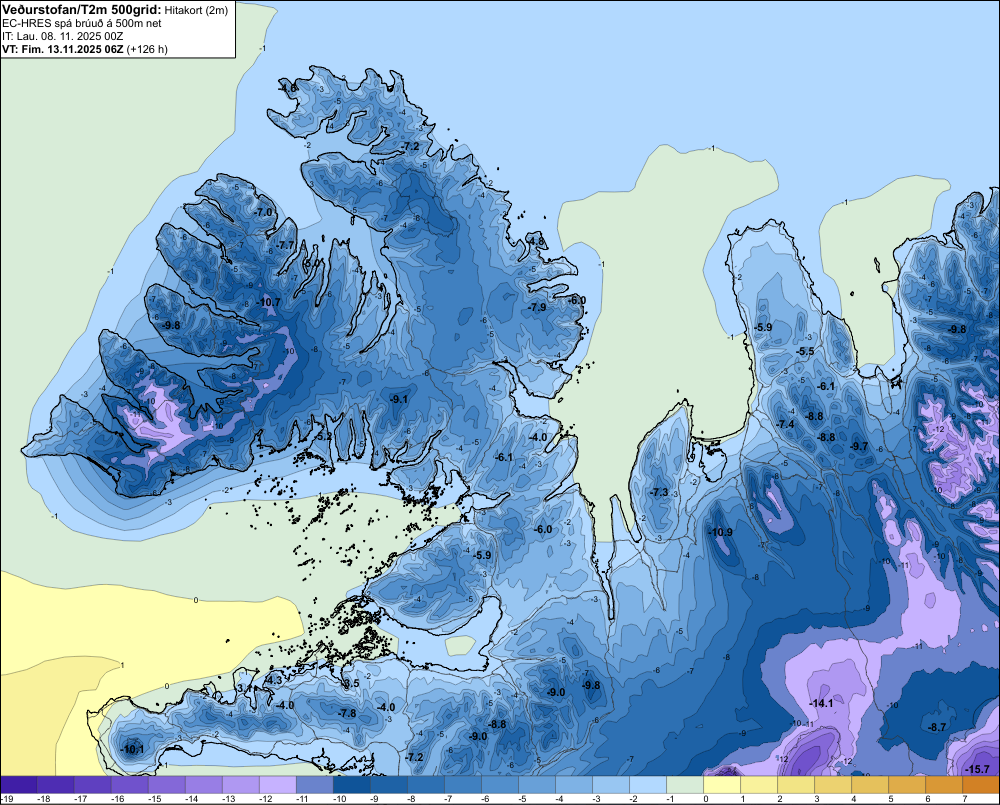Select orange legend swatch between 6 and 7
The height and width of the screenshot is (805, 1000).
pyautogui.click(x=944, y=785)
